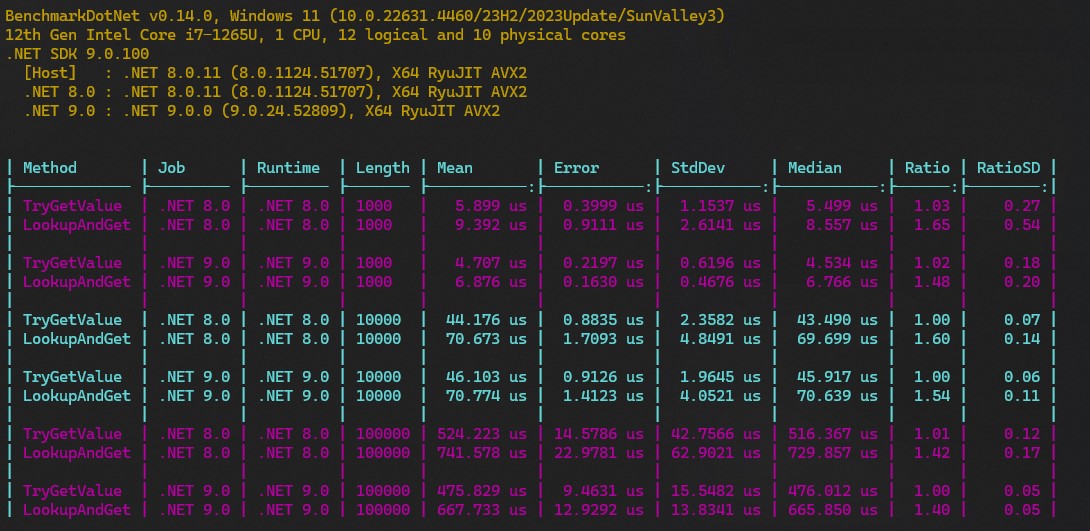Click StdDev value 2.6141 us
This screenshot has width=1090, height=531.
720,224
